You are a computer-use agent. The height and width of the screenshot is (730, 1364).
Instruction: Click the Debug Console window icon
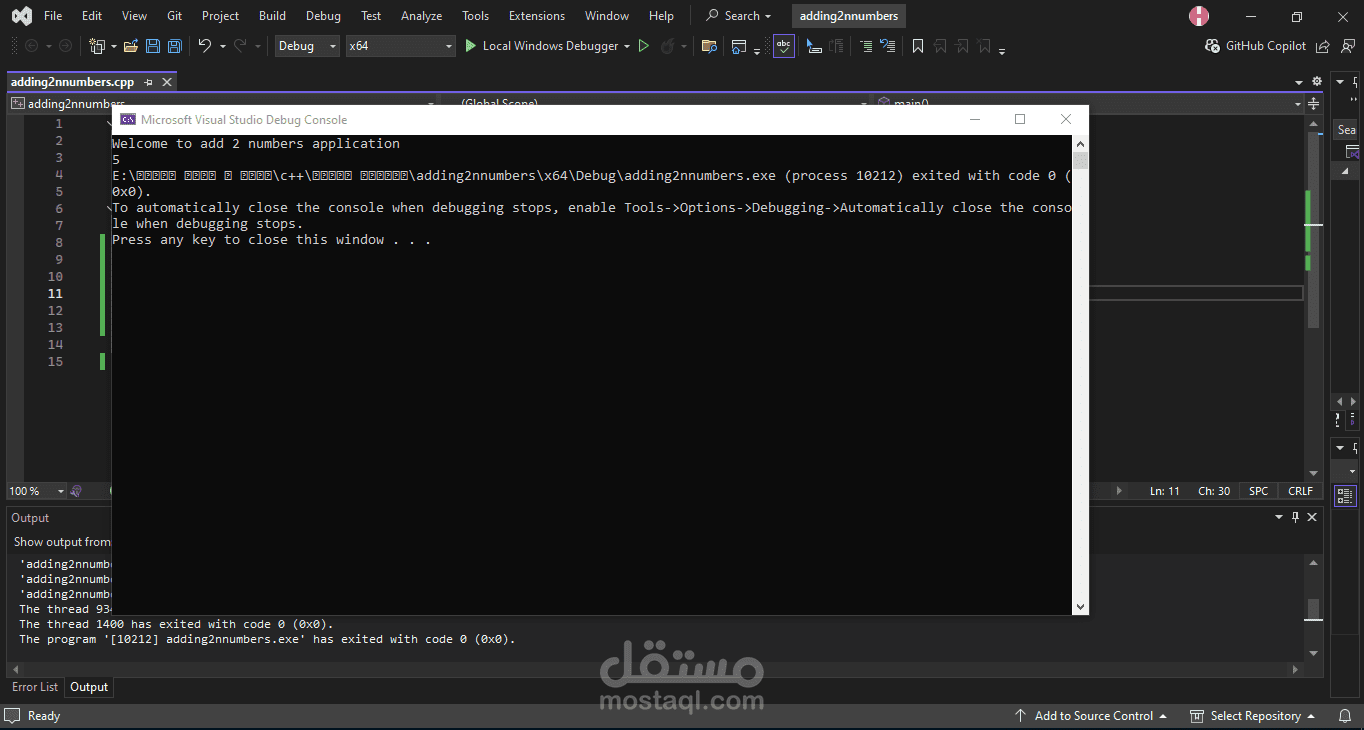[x=128, y=120]
